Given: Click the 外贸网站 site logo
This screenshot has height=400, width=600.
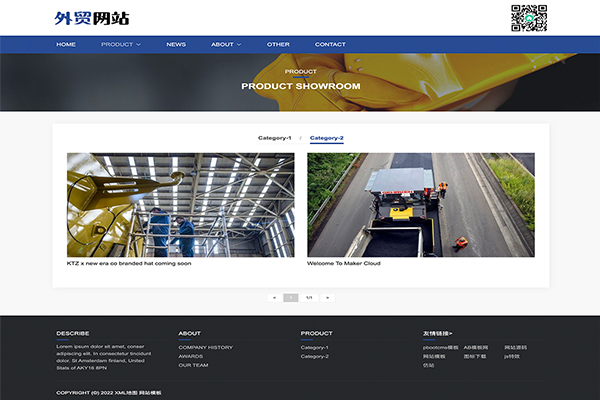Looking at the screenshot, I should [92, 18].
